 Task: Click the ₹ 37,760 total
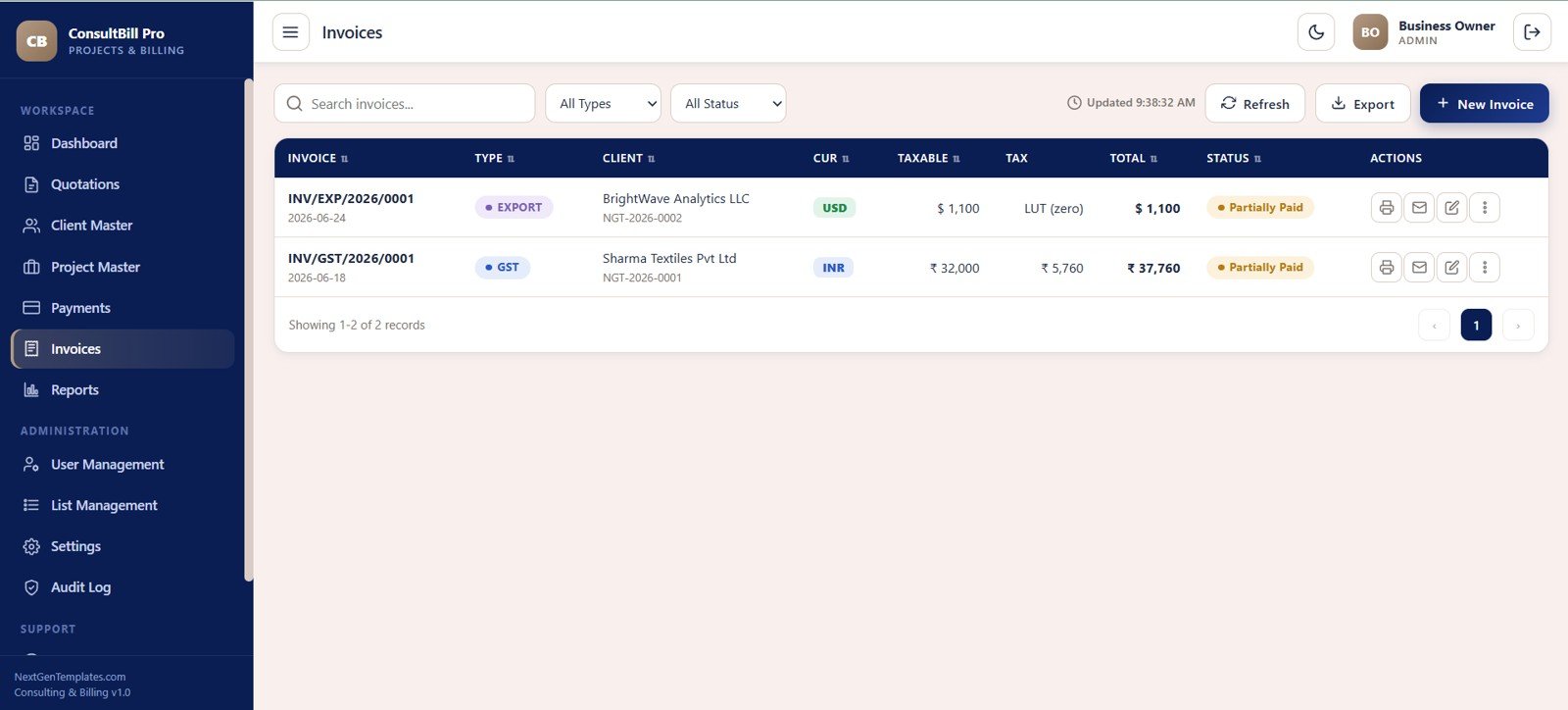(1153, 269)
